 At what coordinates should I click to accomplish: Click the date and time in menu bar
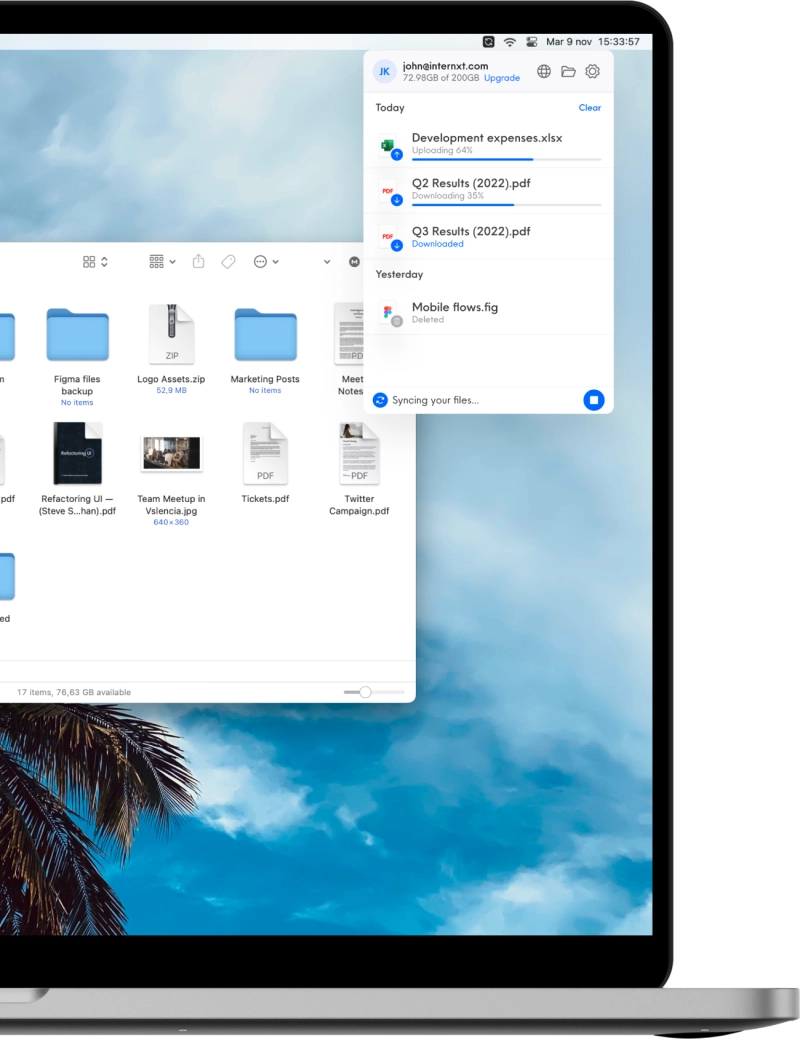click(593, 42)
